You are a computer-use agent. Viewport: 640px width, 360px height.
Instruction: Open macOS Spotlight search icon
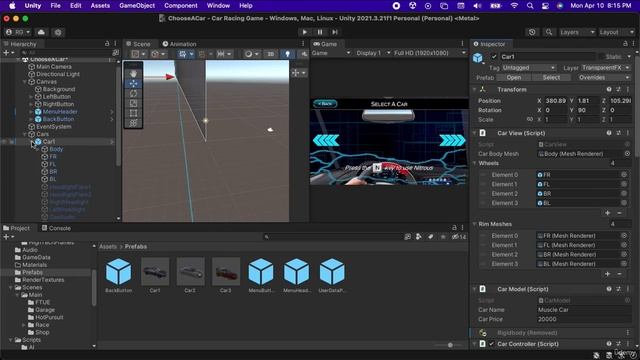click(x=530, y=6)
